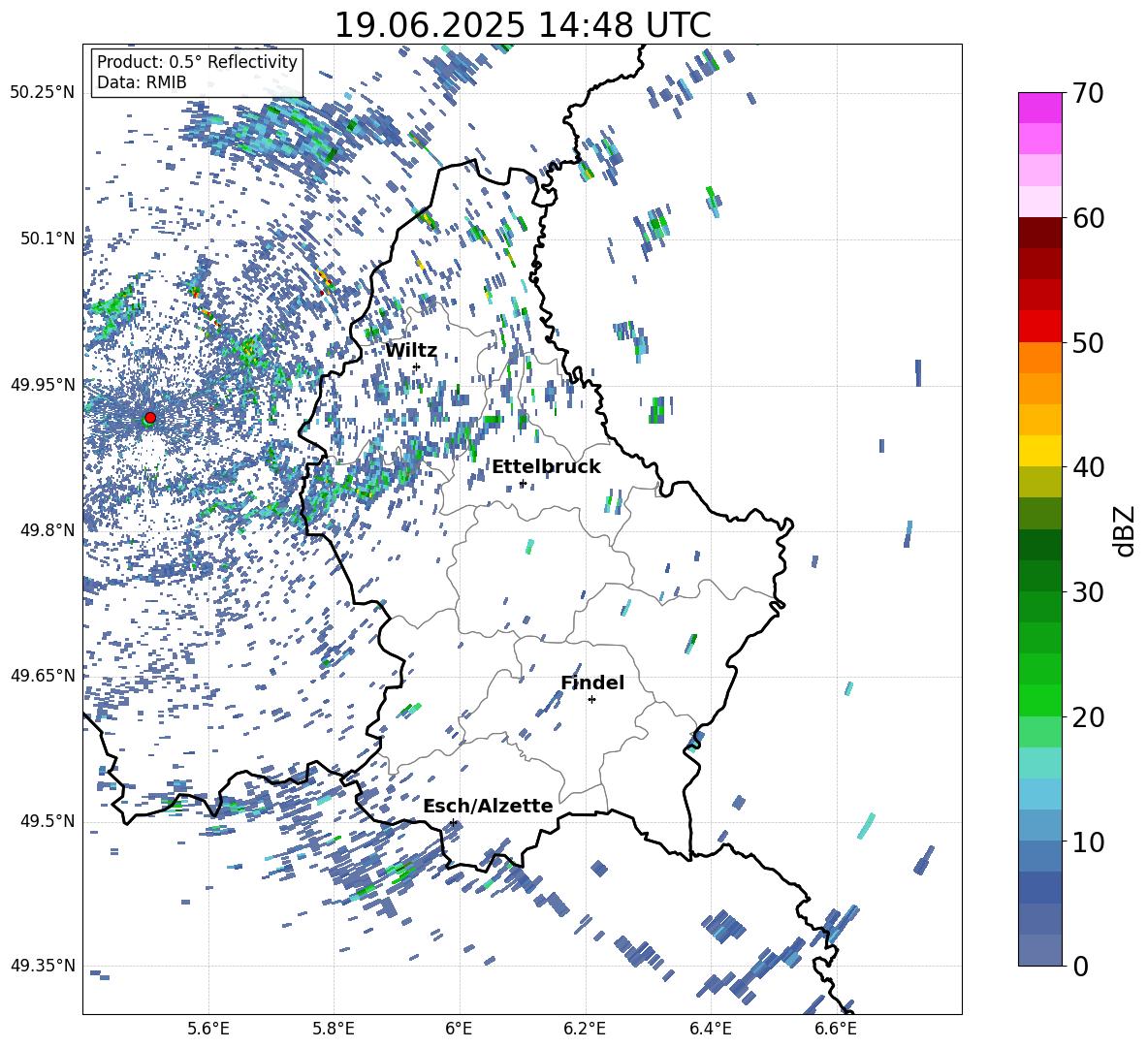Click the 49.8°N latitude label

[x=48, y=530]
